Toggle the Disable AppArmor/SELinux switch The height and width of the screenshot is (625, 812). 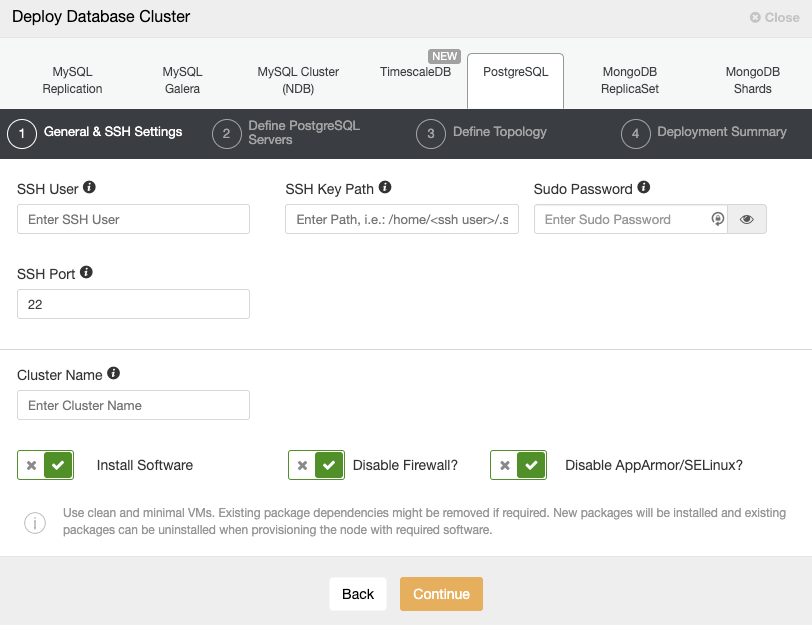tap(518, 465)
